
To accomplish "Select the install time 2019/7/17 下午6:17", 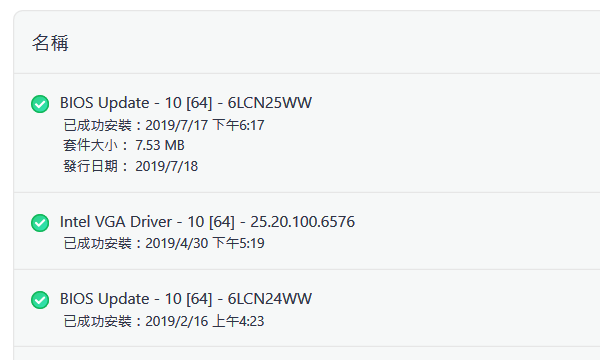I will coord(205,125).
